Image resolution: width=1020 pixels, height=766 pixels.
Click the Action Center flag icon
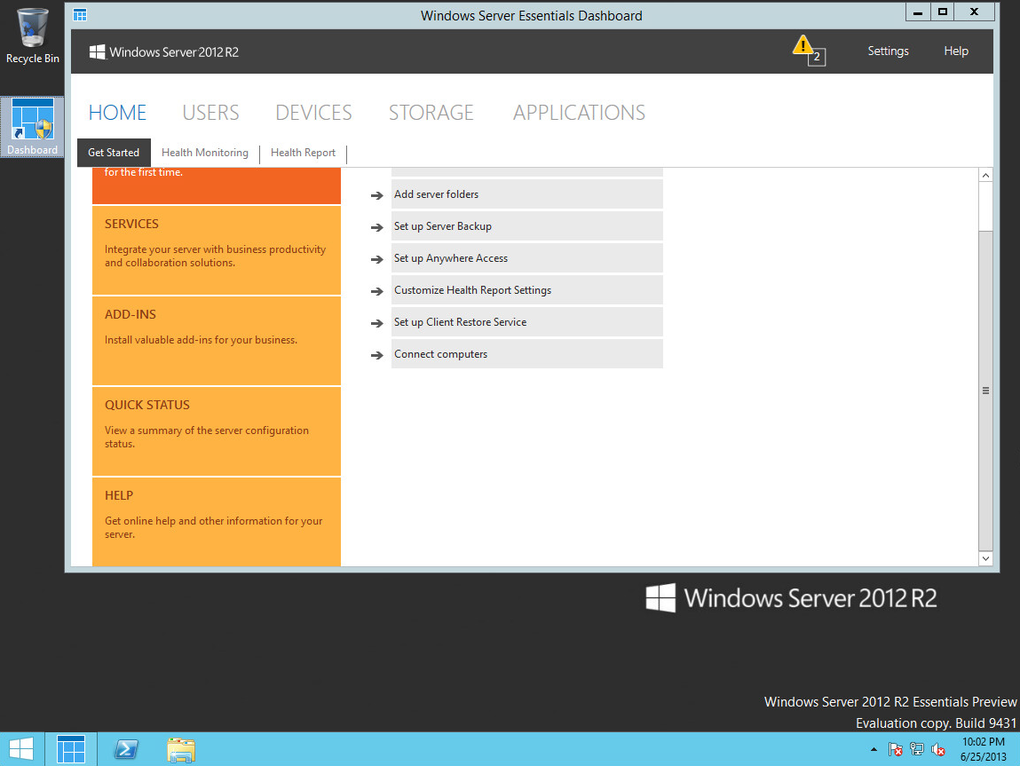point(895,750)
